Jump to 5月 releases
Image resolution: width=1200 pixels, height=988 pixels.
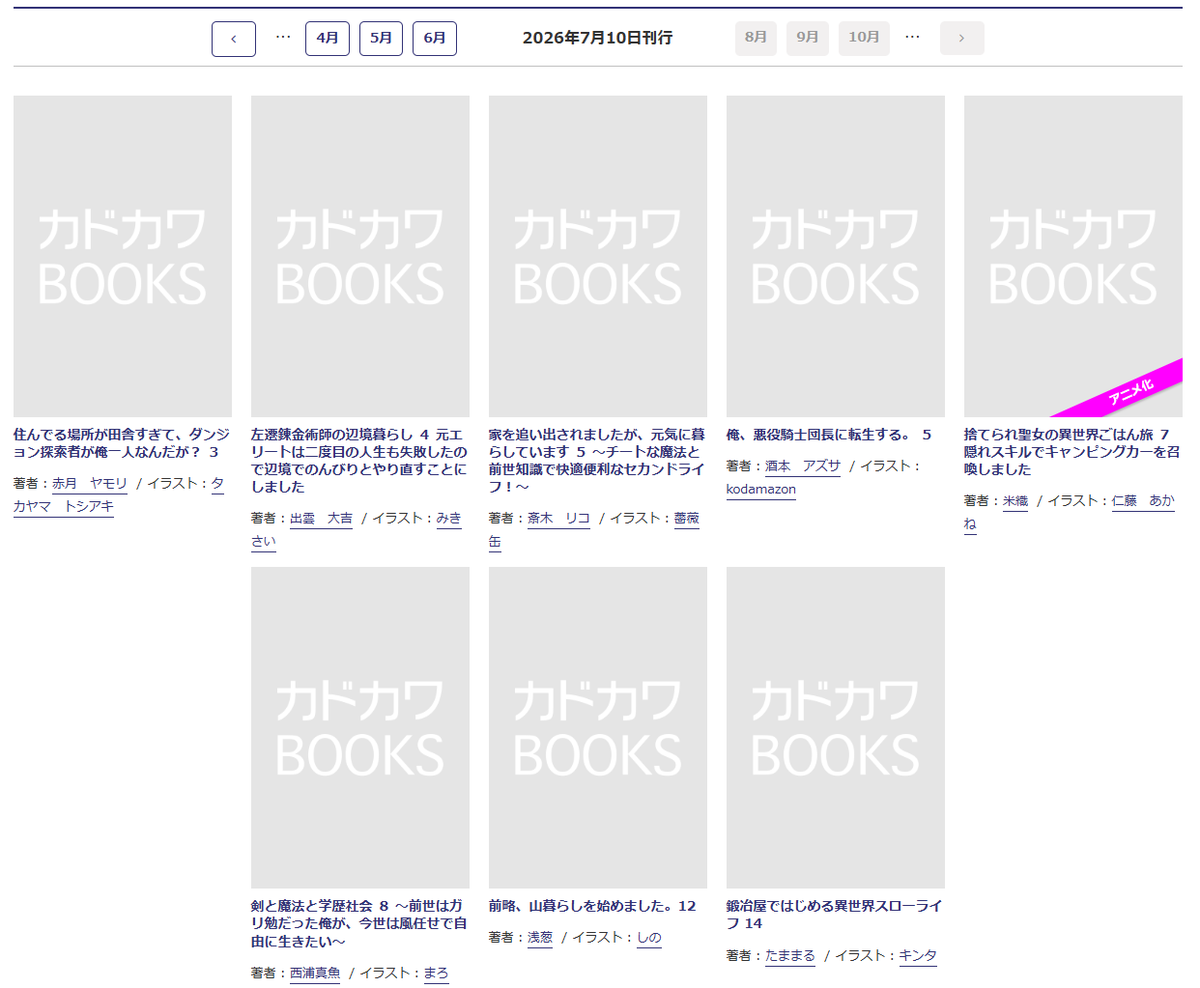pyautogui.click(x=381, y=38)
